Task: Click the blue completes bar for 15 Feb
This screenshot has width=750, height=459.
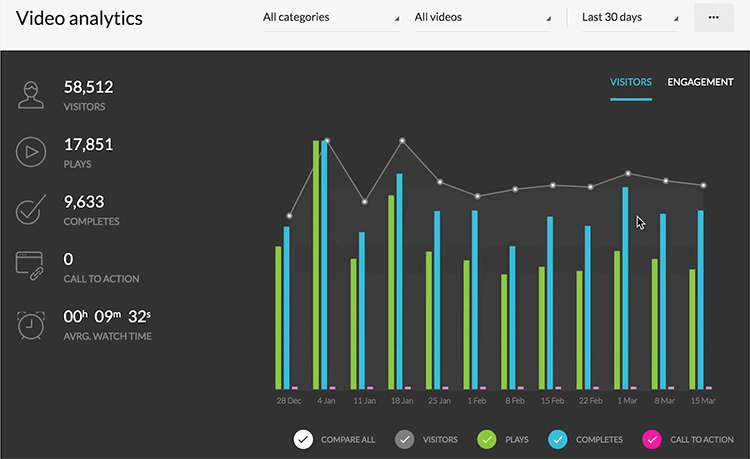Action: (550, 303)
